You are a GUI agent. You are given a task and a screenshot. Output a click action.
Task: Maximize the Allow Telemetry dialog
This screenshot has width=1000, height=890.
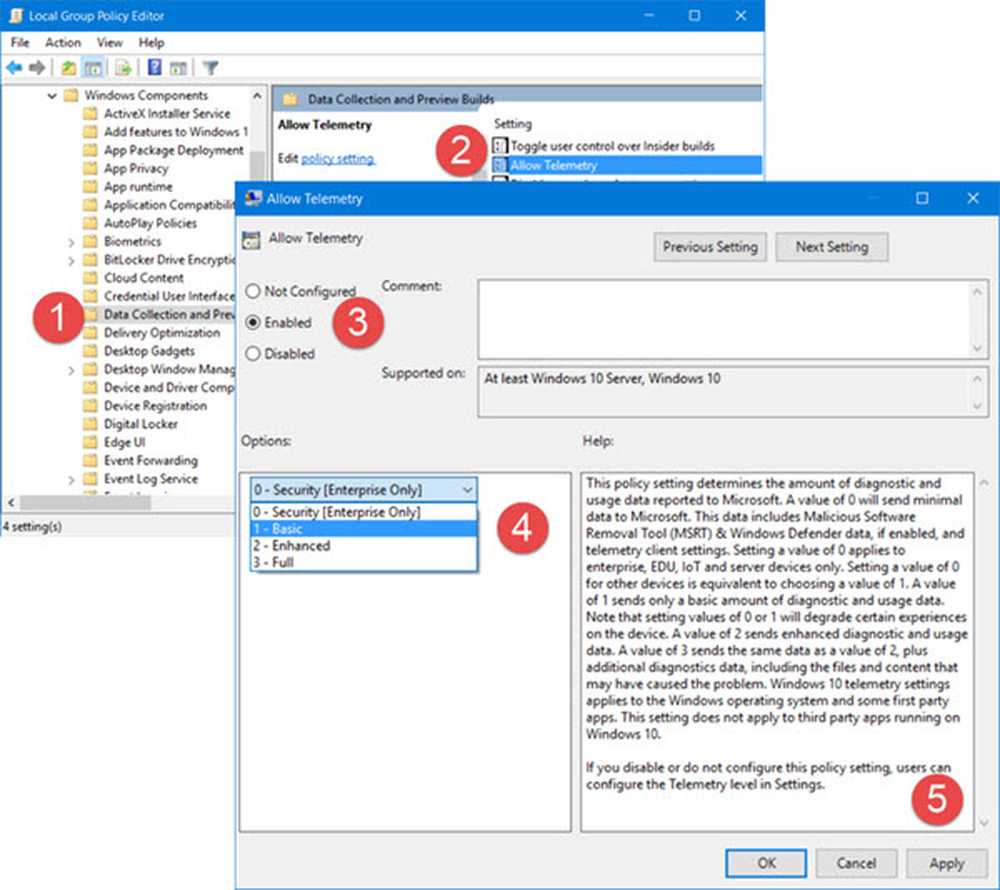point(922,198)
